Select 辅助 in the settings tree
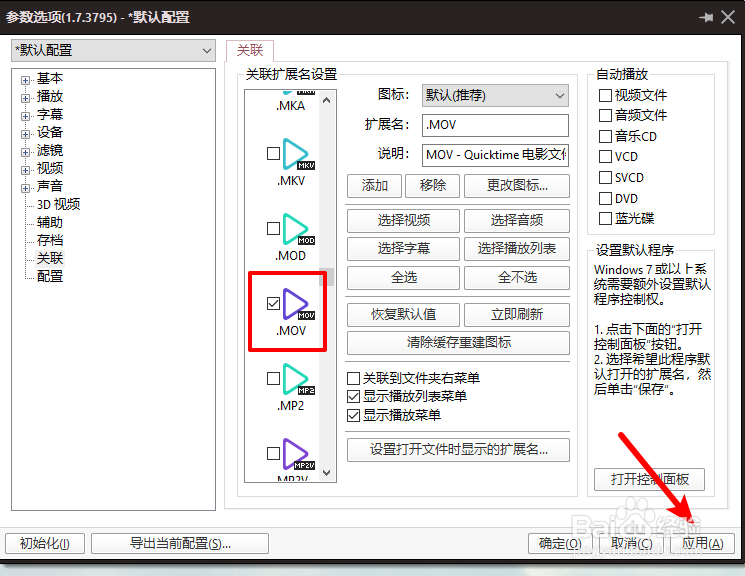The width and height of the screenshot is (745, 576). (x=50, y=222)
